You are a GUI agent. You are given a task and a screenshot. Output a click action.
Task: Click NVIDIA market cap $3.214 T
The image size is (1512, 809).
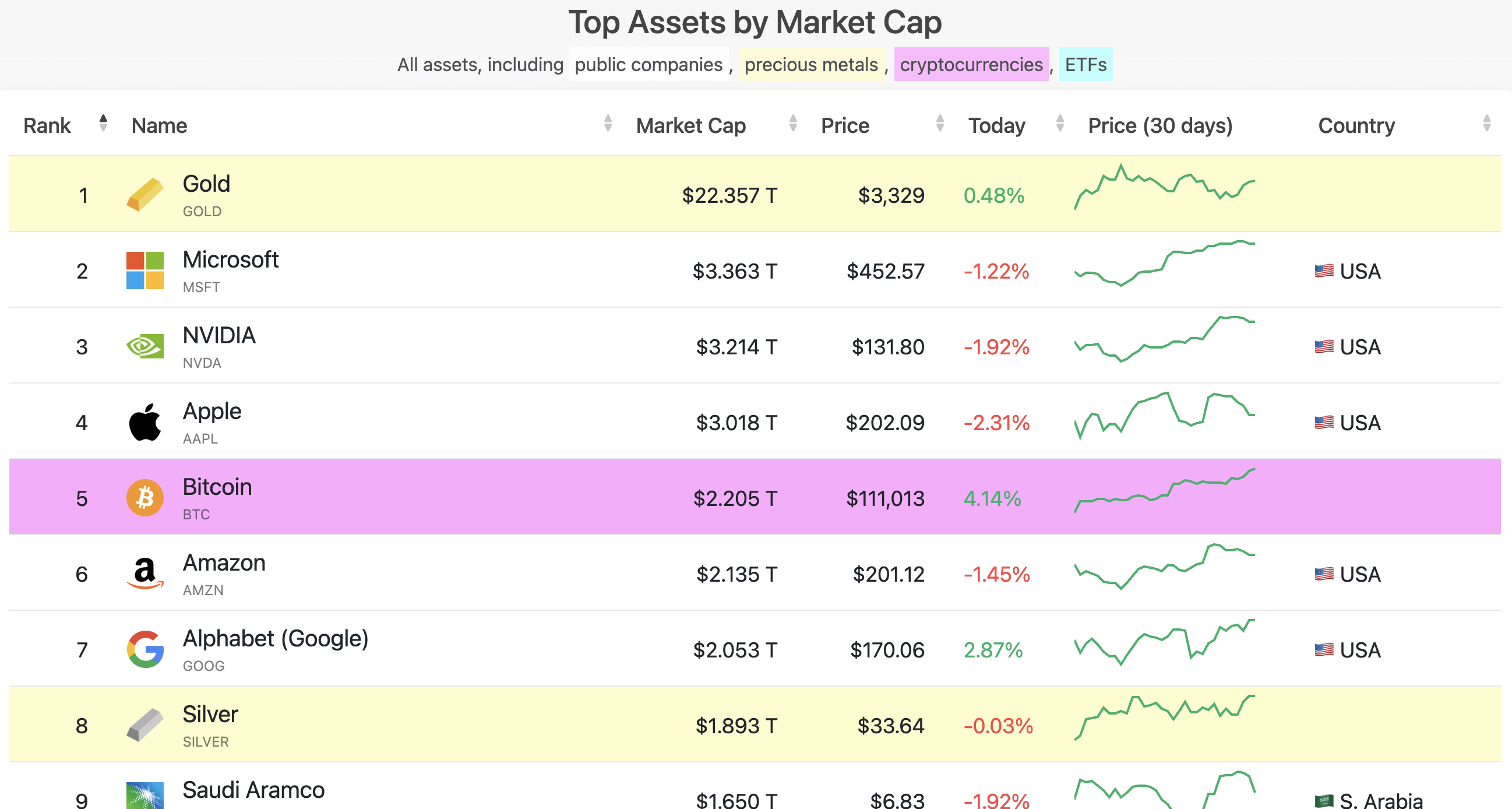coord(736,347)
